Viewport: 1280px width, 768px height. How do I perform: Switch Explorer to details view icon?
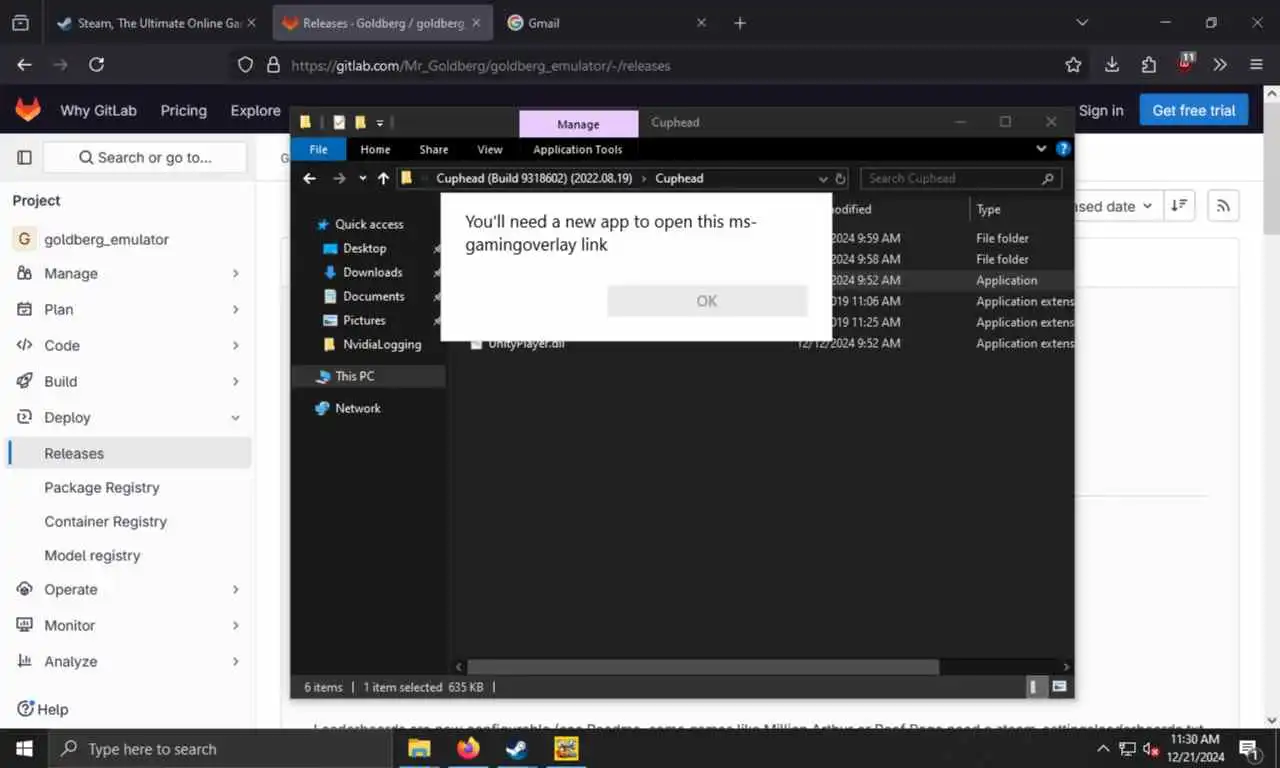coord(1035,687)
